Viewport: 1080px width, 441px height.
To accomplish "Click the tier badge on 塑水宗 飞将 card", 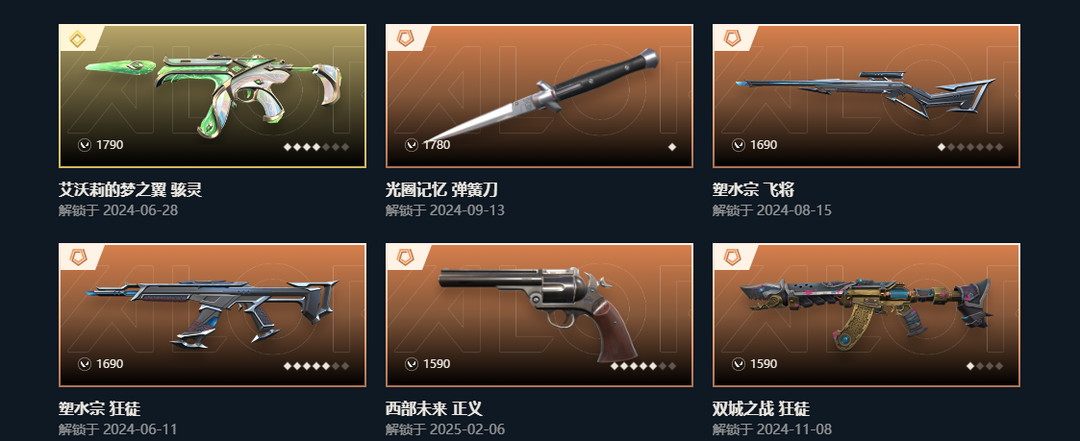I will 732,39.
